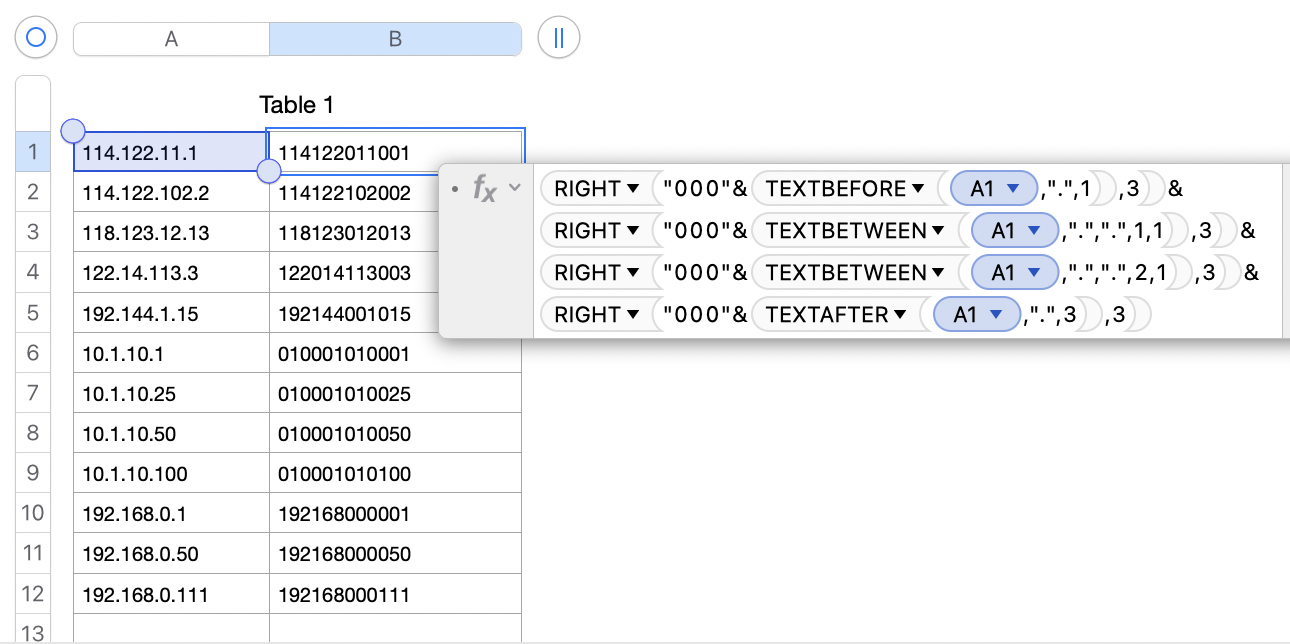Click the pause-style (II) icon beside column B
The width and height of the screenshot is (1290, 644).
pos(559,37)
